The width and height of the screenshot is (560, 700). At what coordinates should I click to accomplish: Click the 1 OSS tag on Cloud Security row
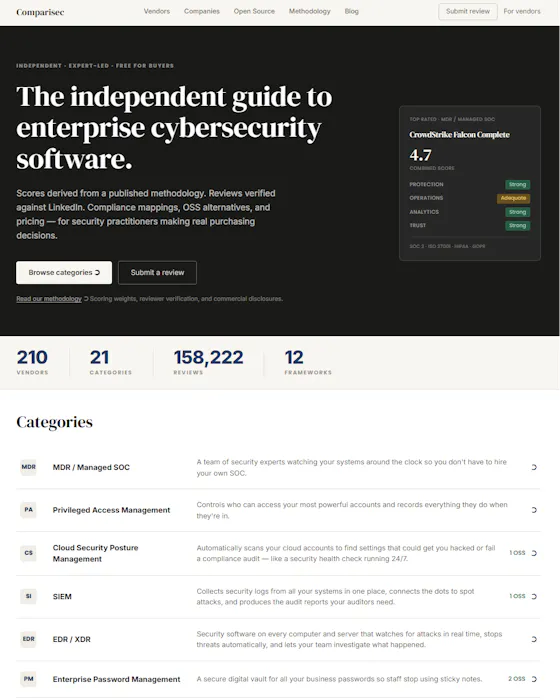click(517, 553)
